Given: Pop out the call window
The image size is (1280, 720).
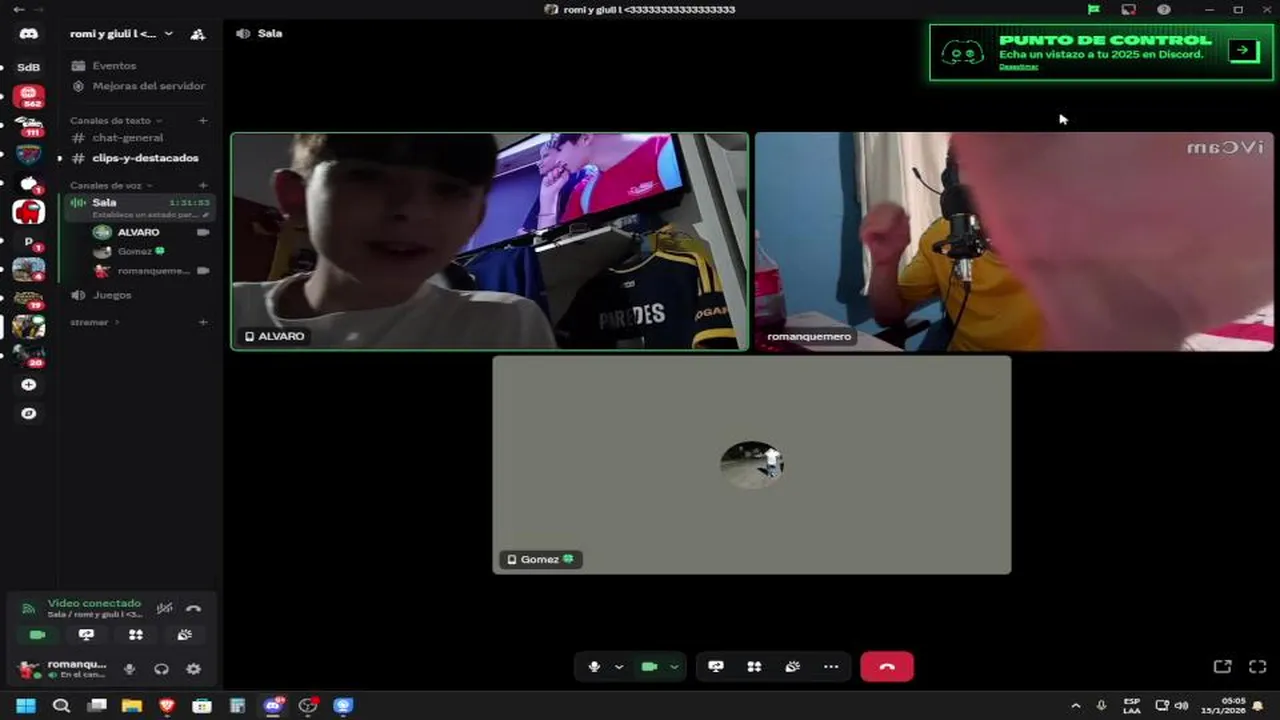Looking at the screenshot, I should click(1222, 667).
